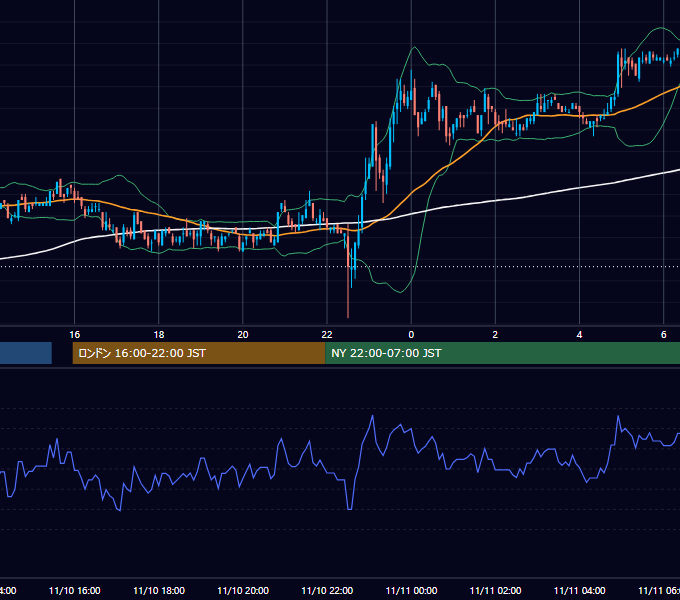The height and width of the screenshot is (600, 680).
Task: Click the 11/10 18:00 time label
Action: (159, 590)
